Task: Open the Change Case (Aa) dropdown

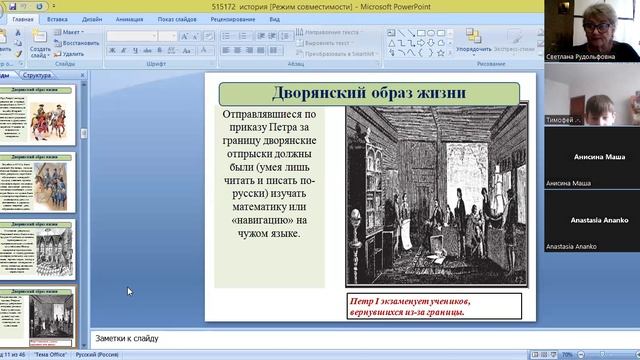Action: coord(187,51)
